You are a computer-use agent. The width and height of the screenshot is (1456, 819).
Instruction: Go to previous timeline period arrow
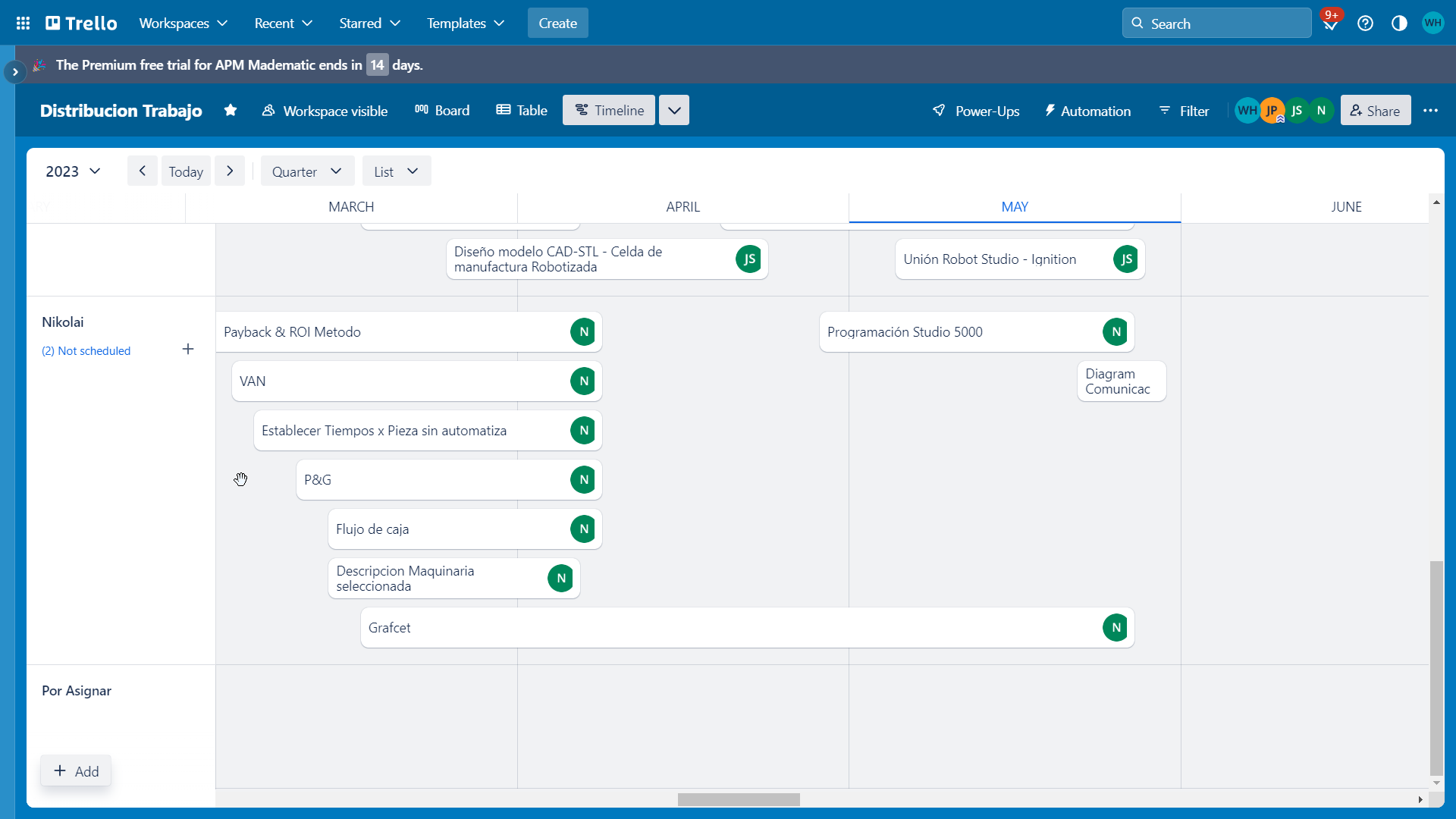pos(142,171)
